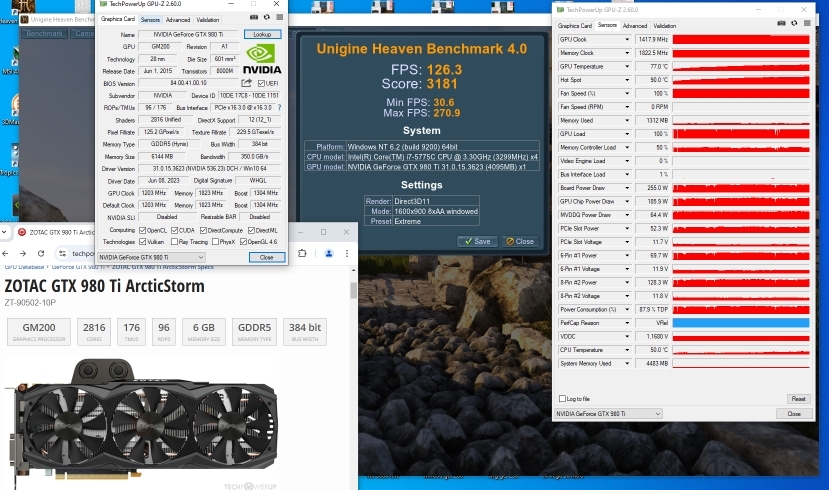
Task: Click the refresh icon in Sensors GPU-Z window
Action: point(794,23)
